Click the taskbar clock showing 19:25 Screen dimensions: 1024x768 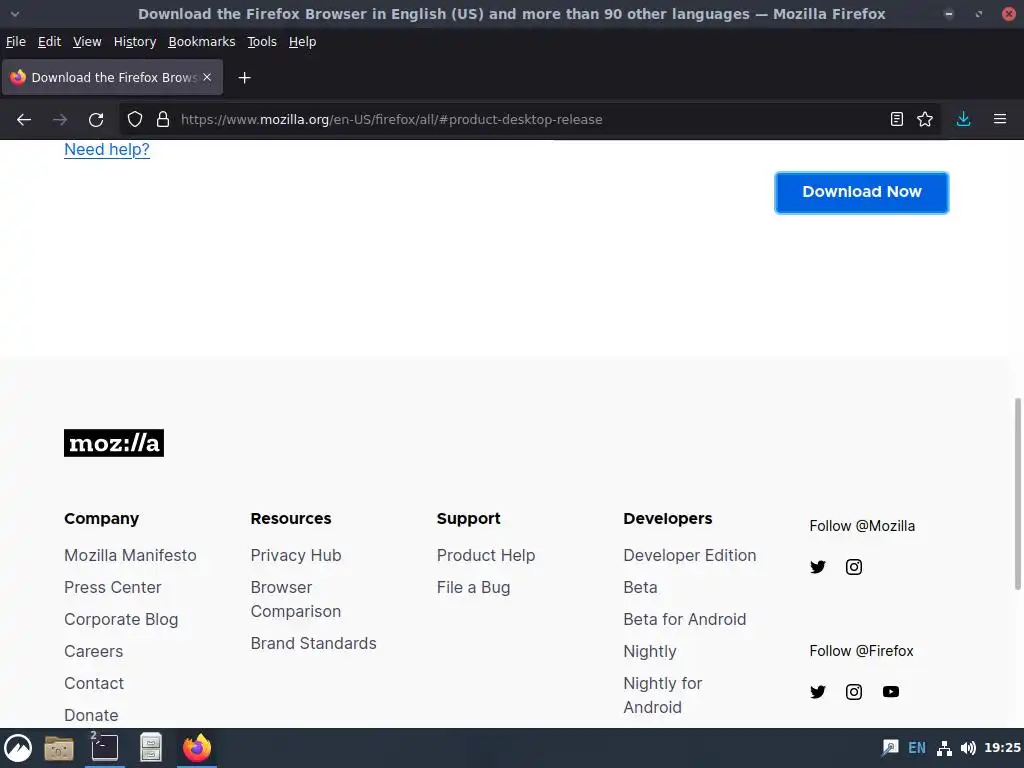pos(1002,748)
